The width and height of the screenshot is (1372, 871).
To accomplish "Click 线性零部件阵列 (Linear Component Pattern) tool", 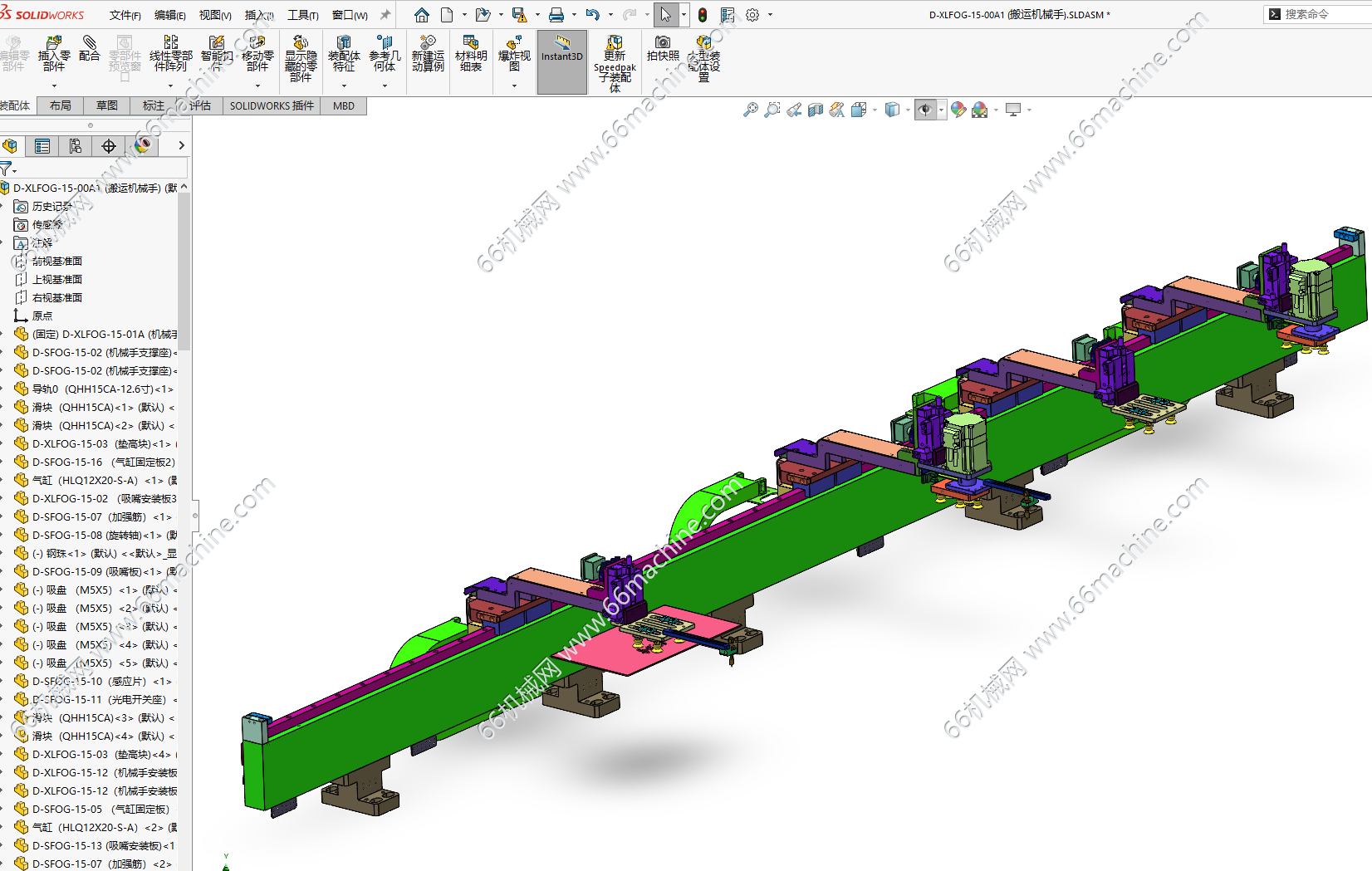I will pyautogui.click(x=170, y=54).
